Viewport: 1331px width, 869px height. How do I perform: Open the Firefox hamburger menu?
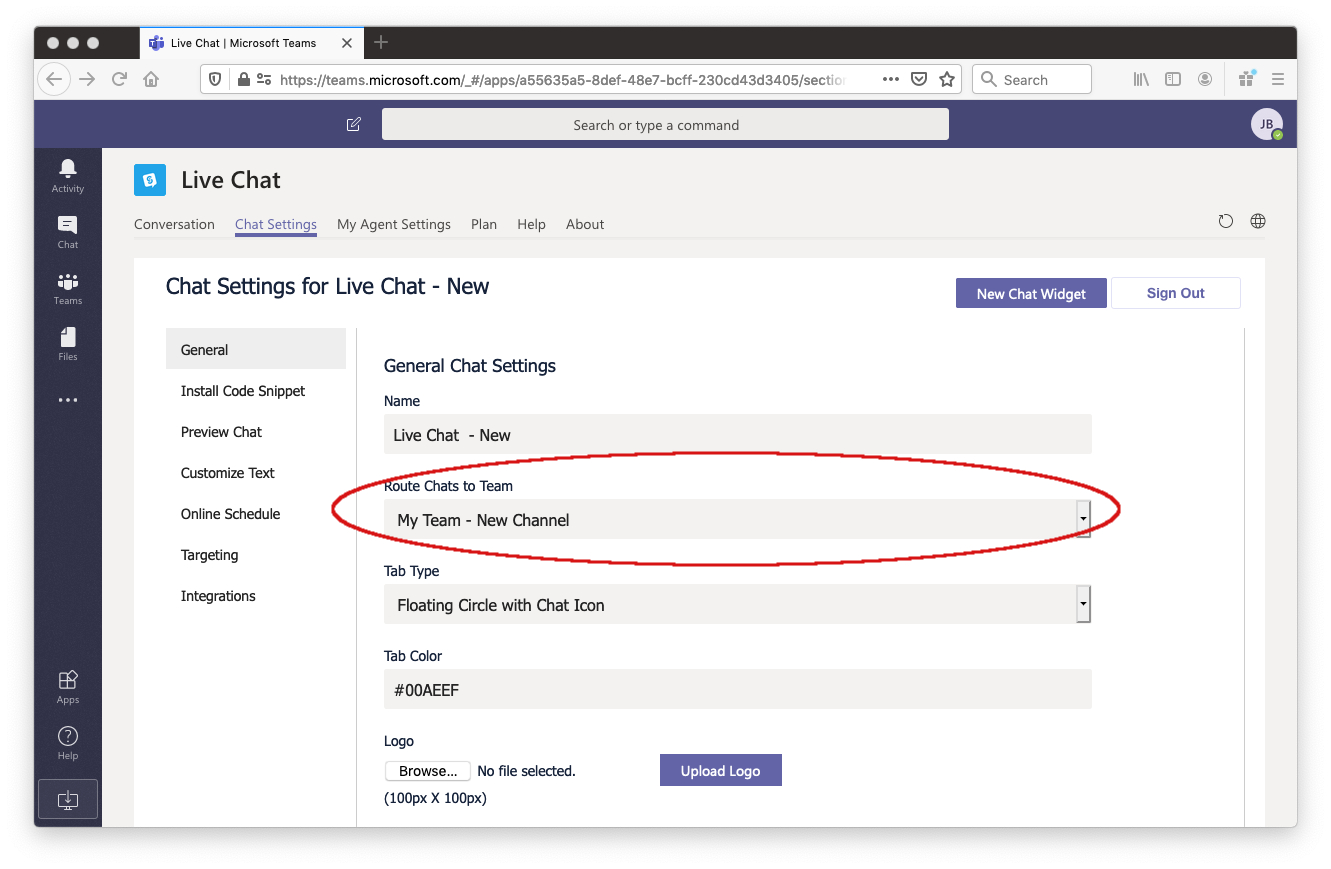tap(1277, 79)
